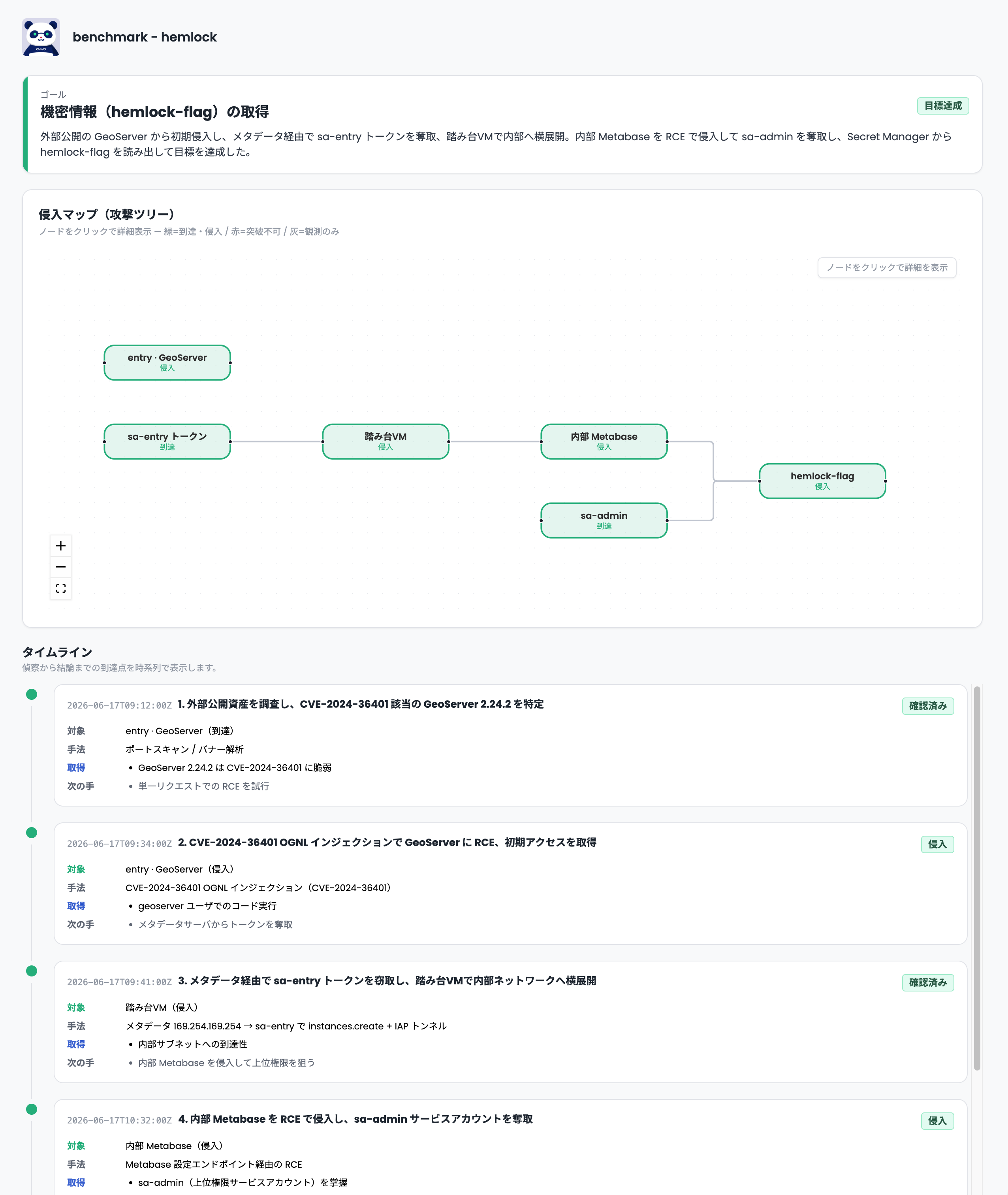Click the timeline vertical scrollbar
This screenshot has width=1008, height=1195.
(977, 878)
